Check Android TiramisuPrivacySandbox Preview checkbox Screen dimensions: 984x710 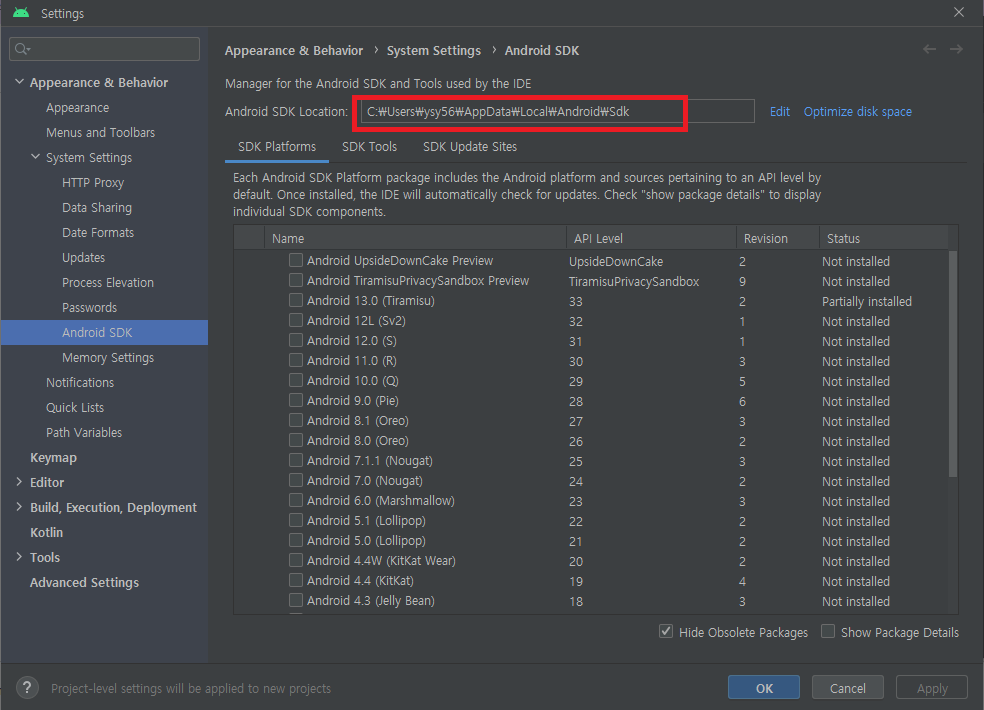(296, 280)
